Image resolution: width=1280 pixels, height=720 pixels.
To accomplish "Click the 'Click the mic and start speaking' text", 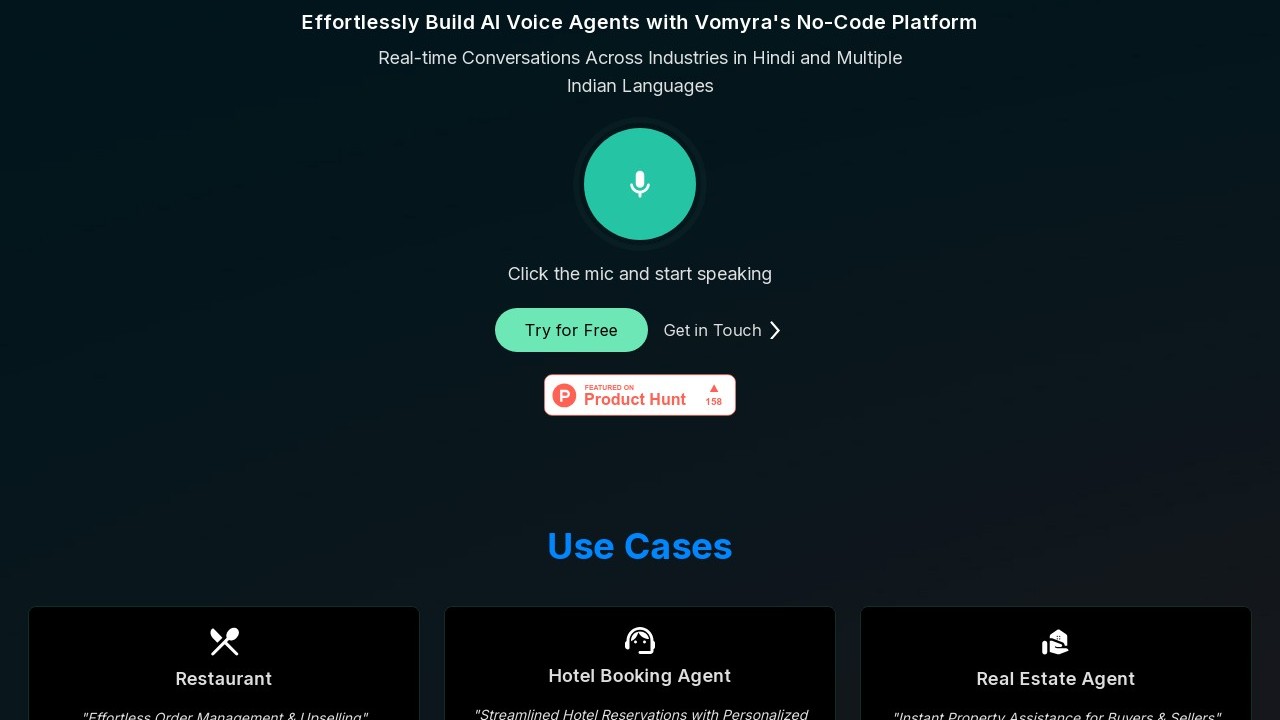I will pos(640,274).
